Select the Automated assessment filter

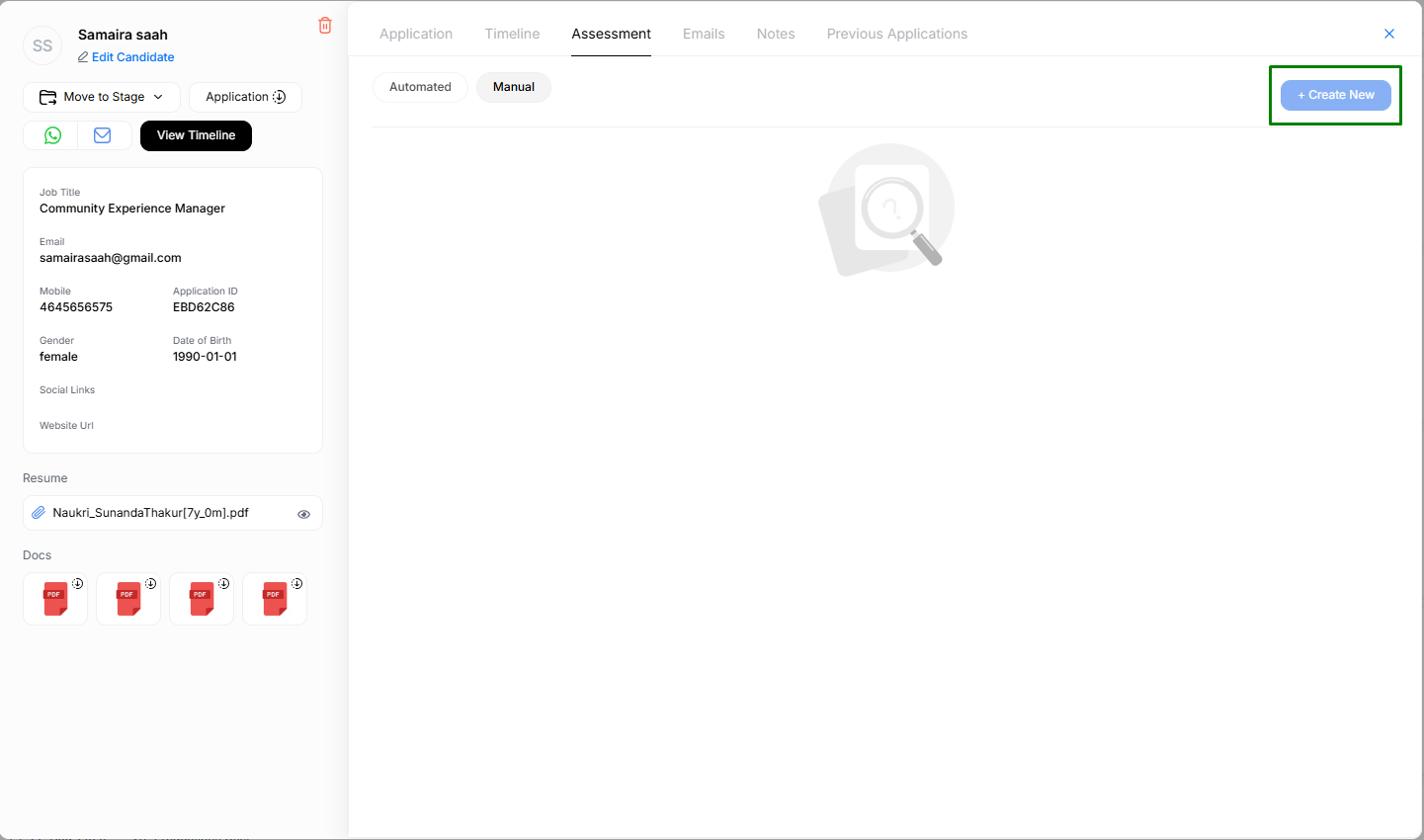[x=420, y=87]
